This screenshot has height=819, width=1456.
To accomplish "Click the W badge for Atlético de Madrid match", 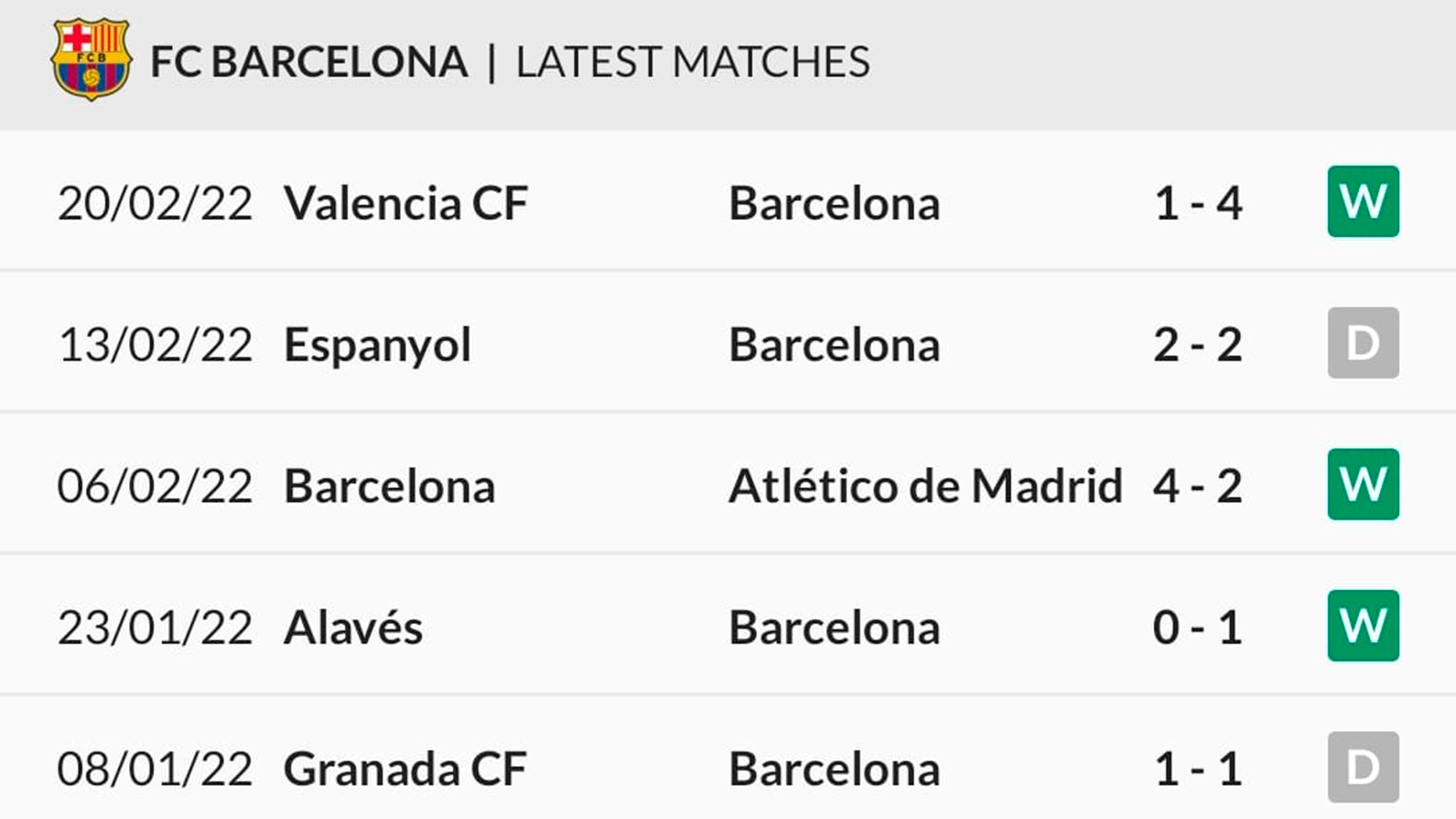I will [1363, 484].
